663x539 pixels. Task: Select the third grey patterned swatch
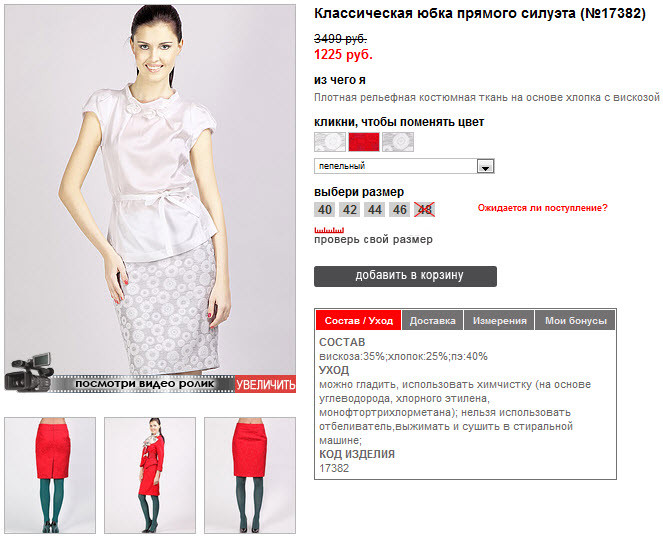point(398,142)
